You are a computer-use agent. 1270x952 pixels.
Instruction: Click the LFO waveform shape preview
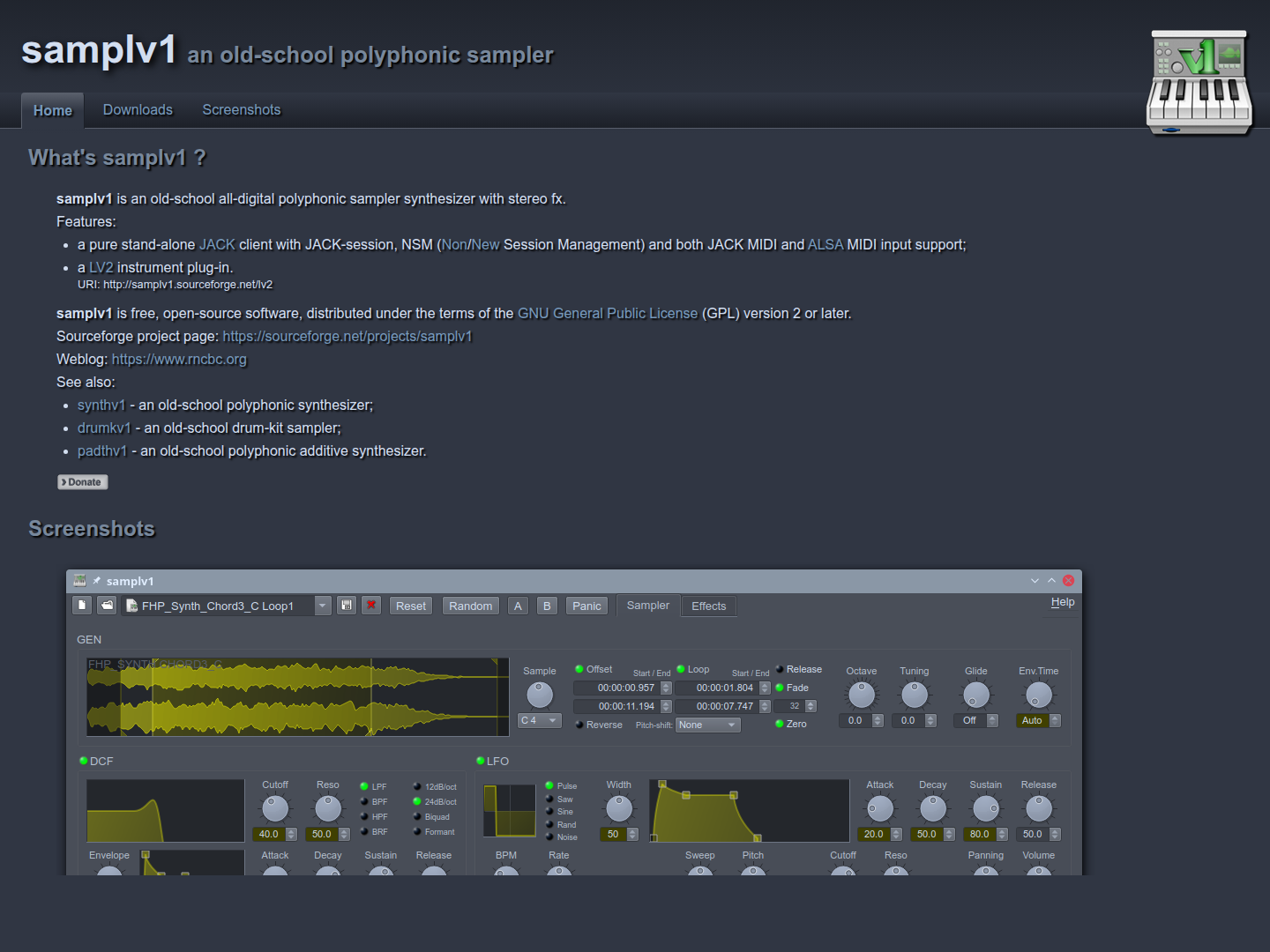pos(510,811)
